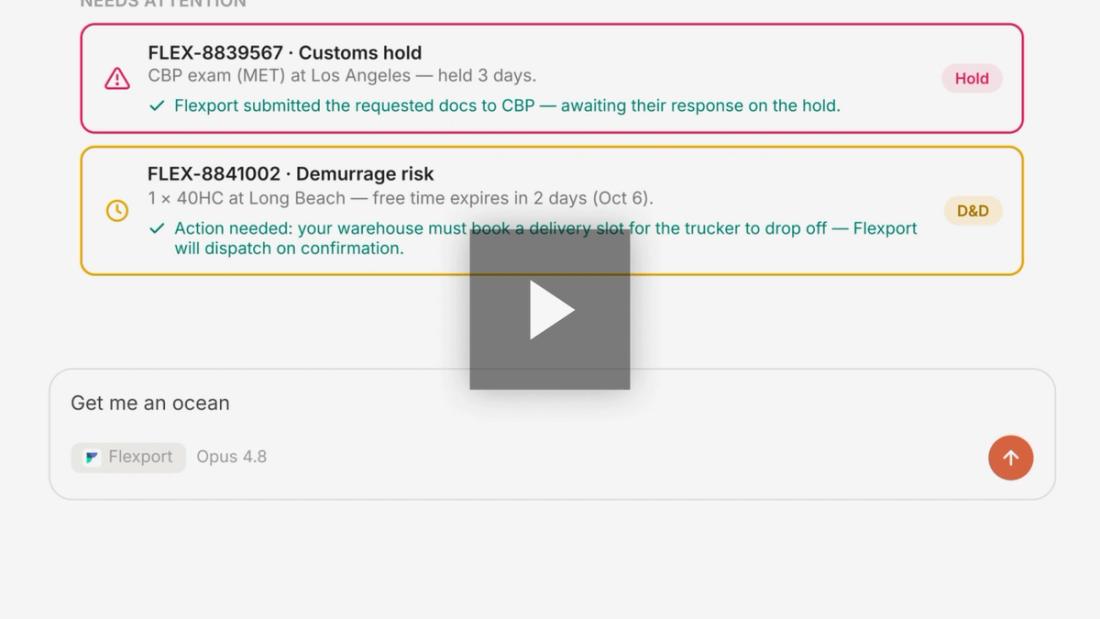Click the red warning triangle icon
Screen dimensions: 1100x619
[117, 79]
